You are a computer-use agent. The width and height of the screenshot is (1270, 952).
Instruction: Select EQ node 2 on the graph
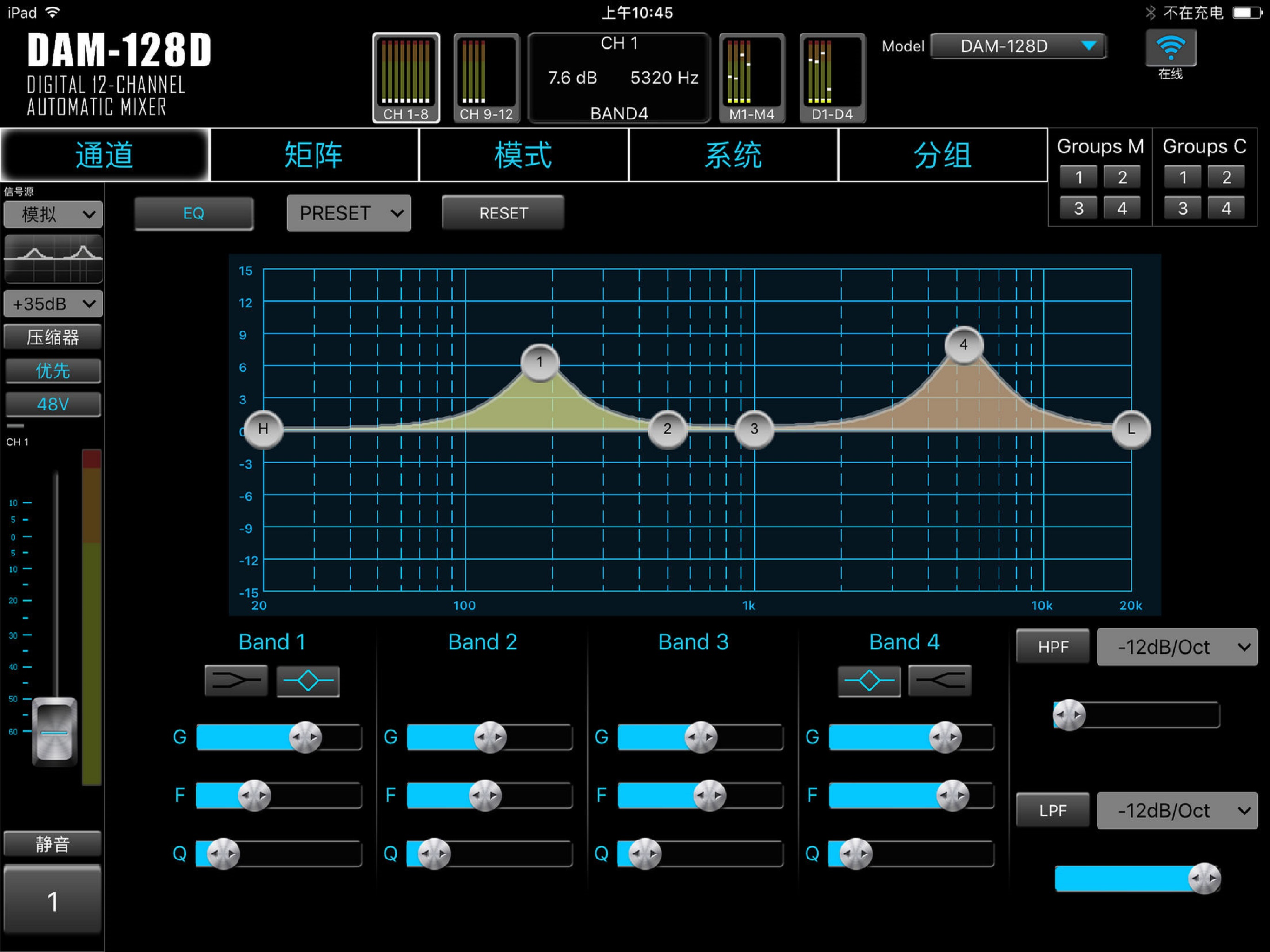[x=667, y=429]
